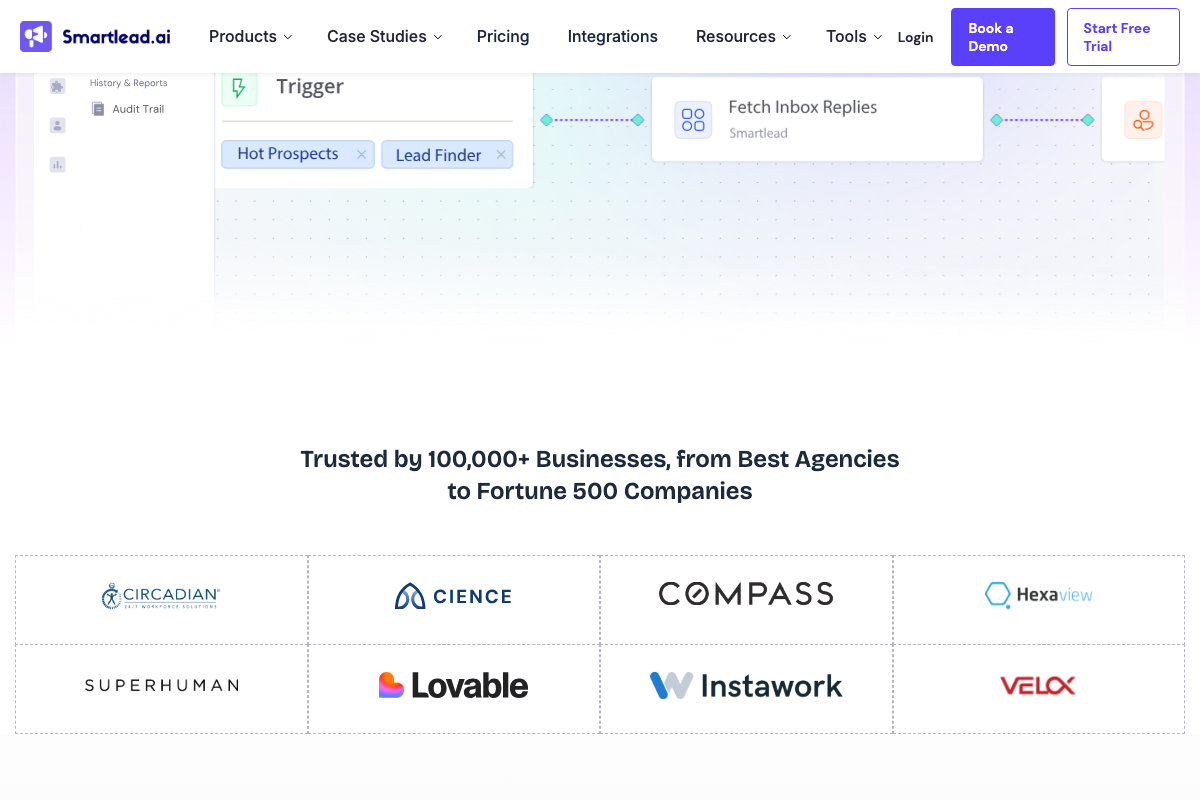Screen dimensions: 1200x800
Task: Click the Book a Demo button
Action: click(x=1003, y=37)
